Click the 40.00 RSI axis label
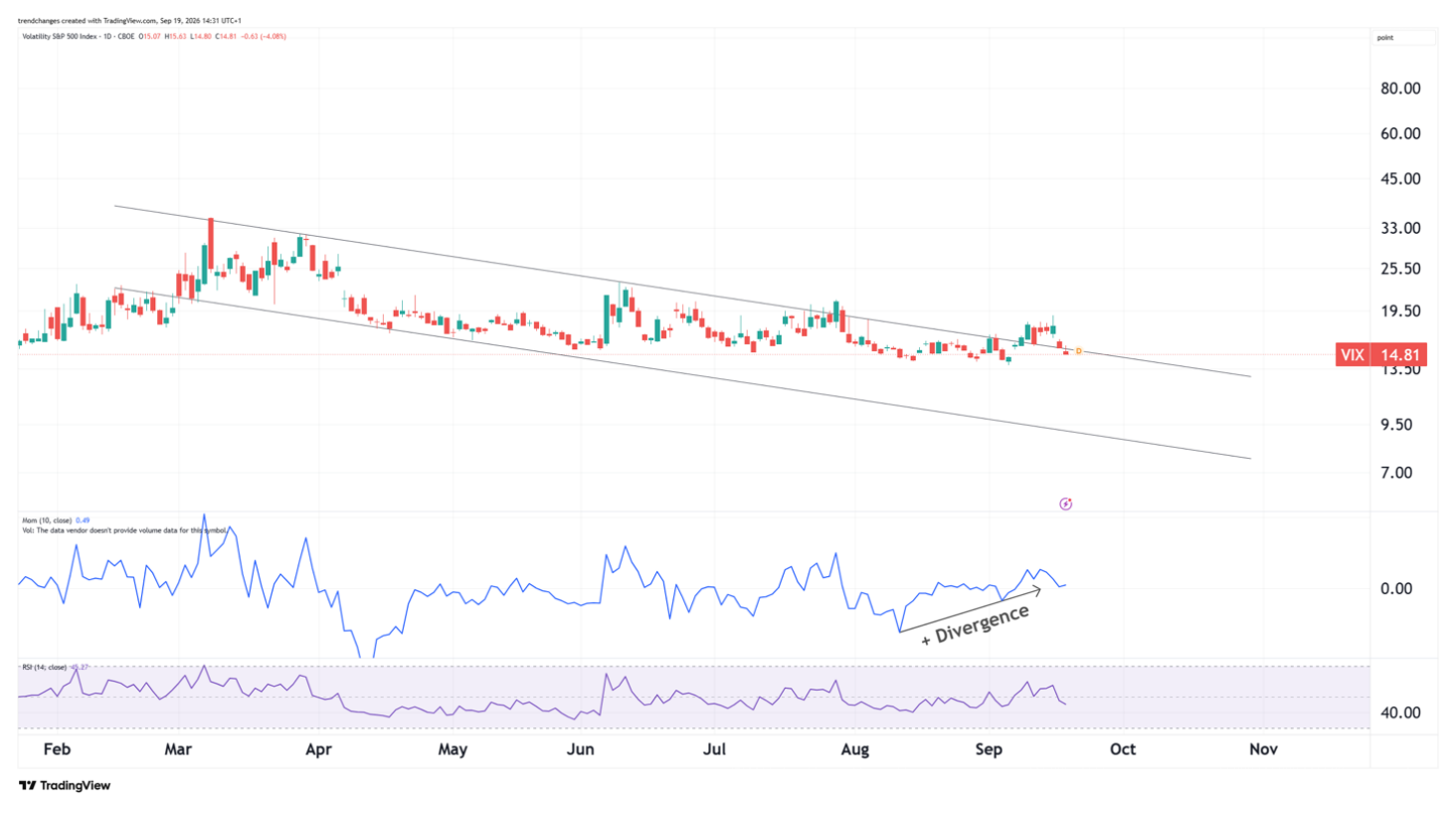 1400,713
